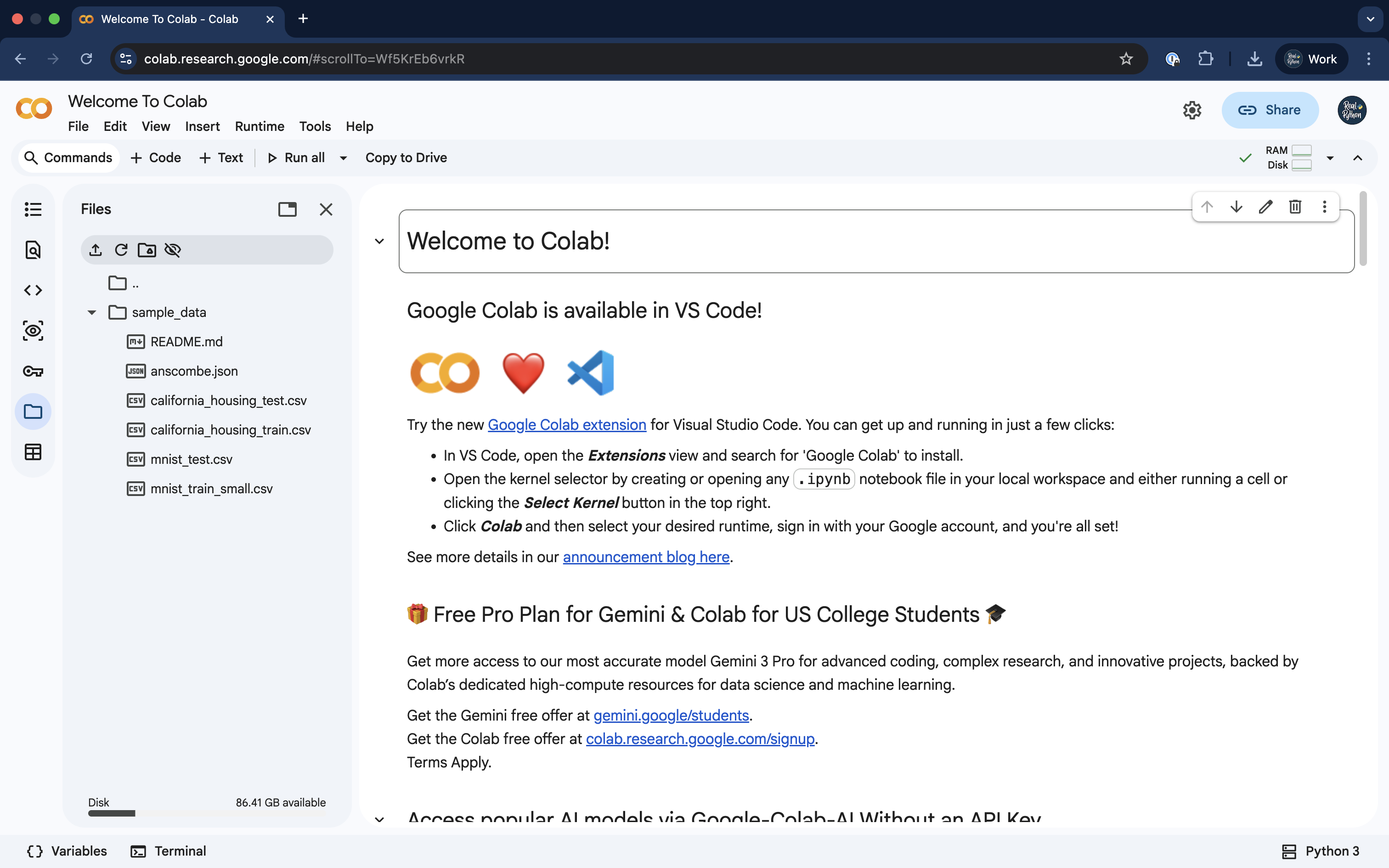1389x868 pixels.
Task: Click the Share button
Action: pyautogui.click(x=1270, y=110)
